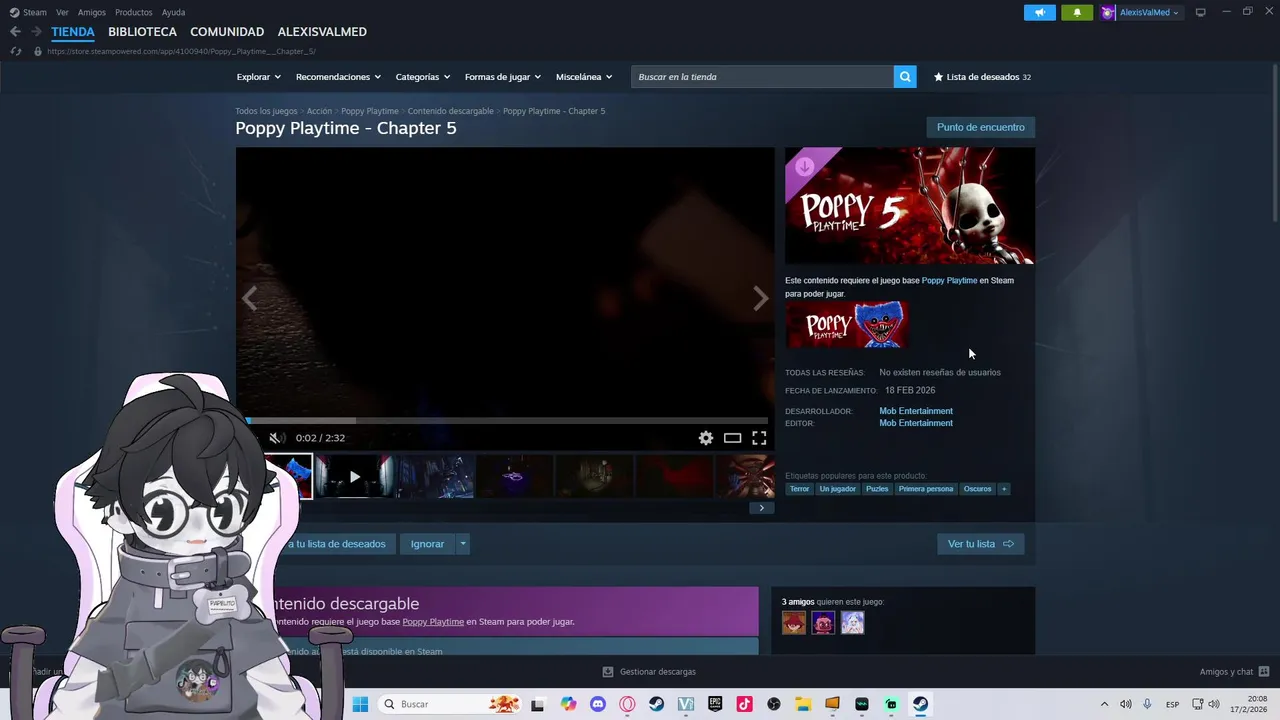Open Opera GX from the taskbar
This screenshot has width=1280, height=720.
627,704
